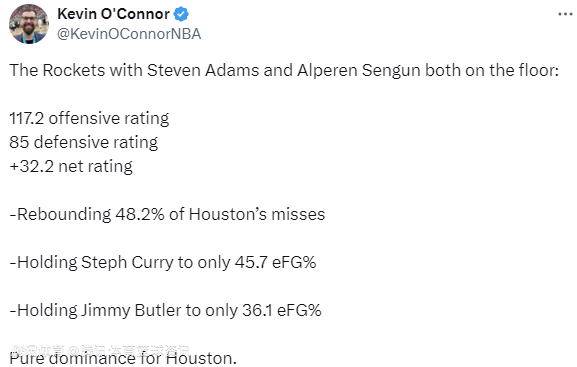Open the three-dot more options menu
This screenshot has width=577, height=367.
pos(565,14)
